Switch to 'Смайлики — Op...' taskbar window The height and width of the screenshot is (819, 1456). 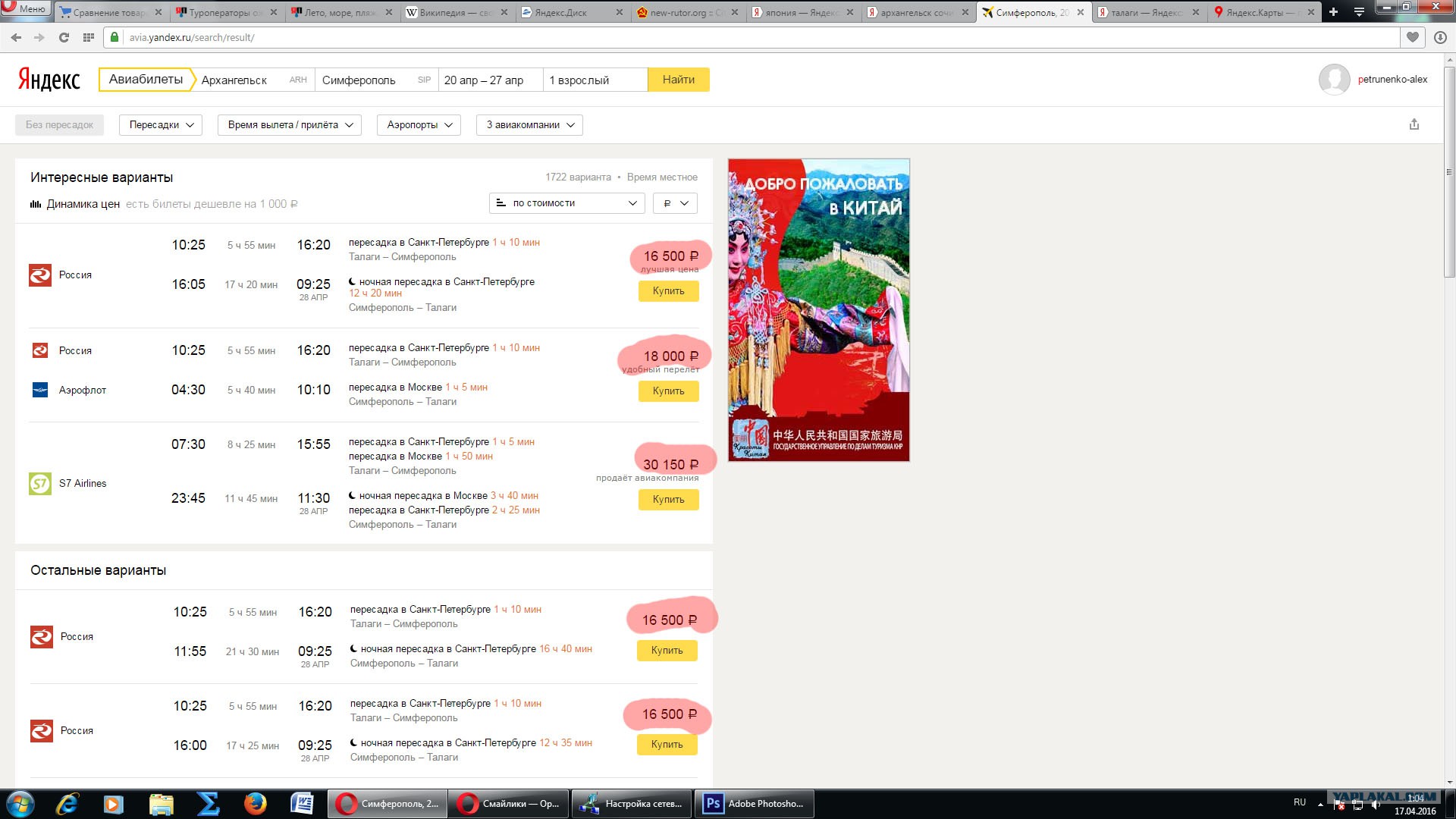[x=509, y=804]
